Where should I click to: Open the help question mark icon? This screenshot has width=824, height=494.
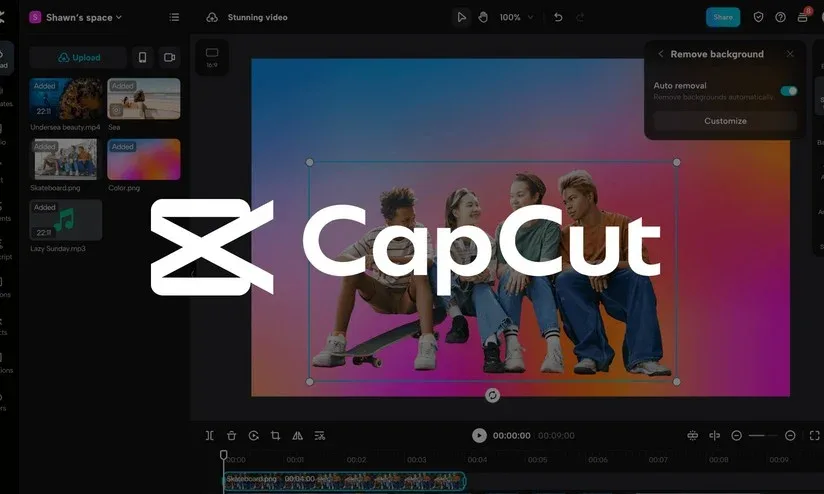pyautogui.click(x=780, y=17)
